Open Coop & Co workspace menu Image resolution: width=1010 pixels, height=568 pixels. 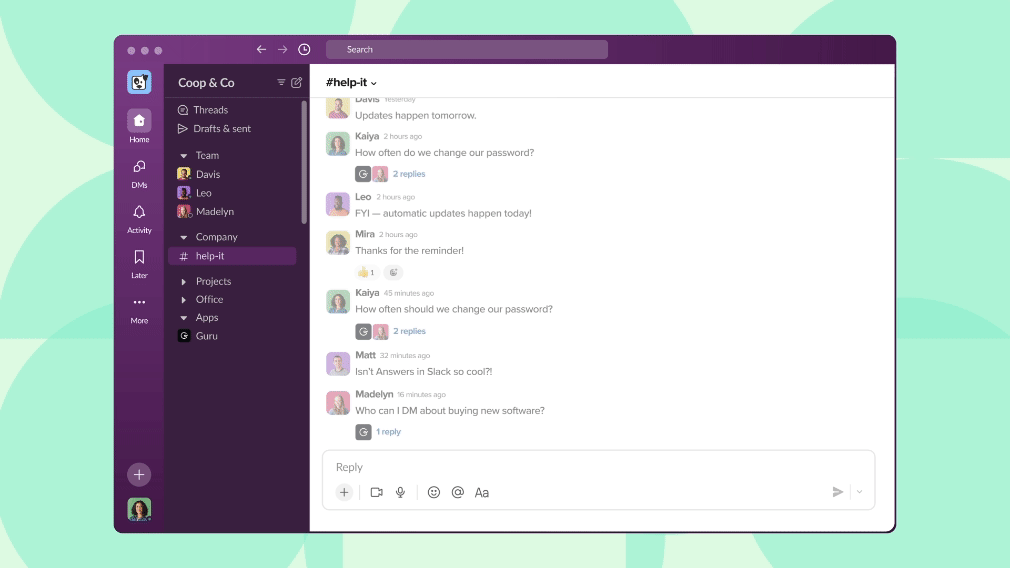tap(206, 83)
